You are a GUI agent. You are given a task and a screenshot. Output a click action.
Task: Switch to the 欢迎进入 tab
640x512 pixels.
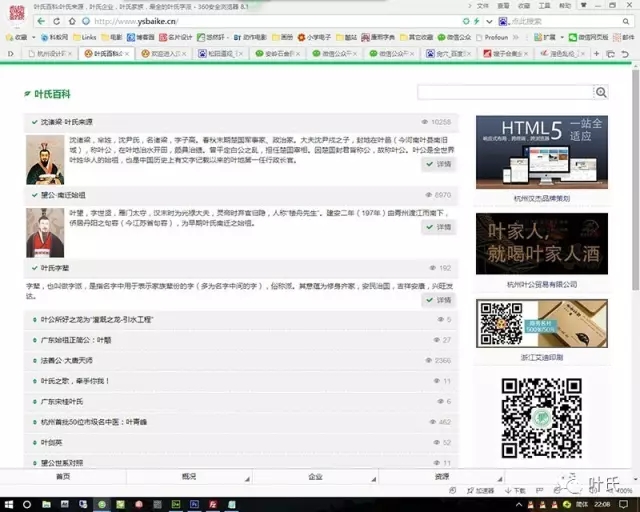coord(163,53)
